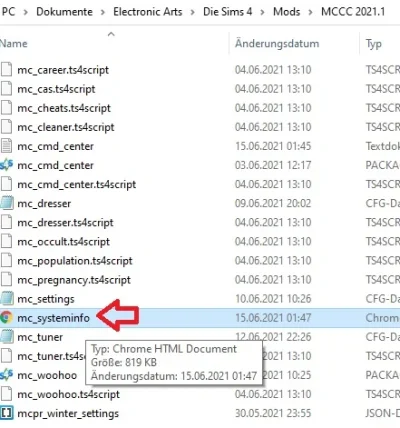Select the mc_cleaner.ts4script file name
This screenshot has height=428, width=400.
(x=66, y=127)
